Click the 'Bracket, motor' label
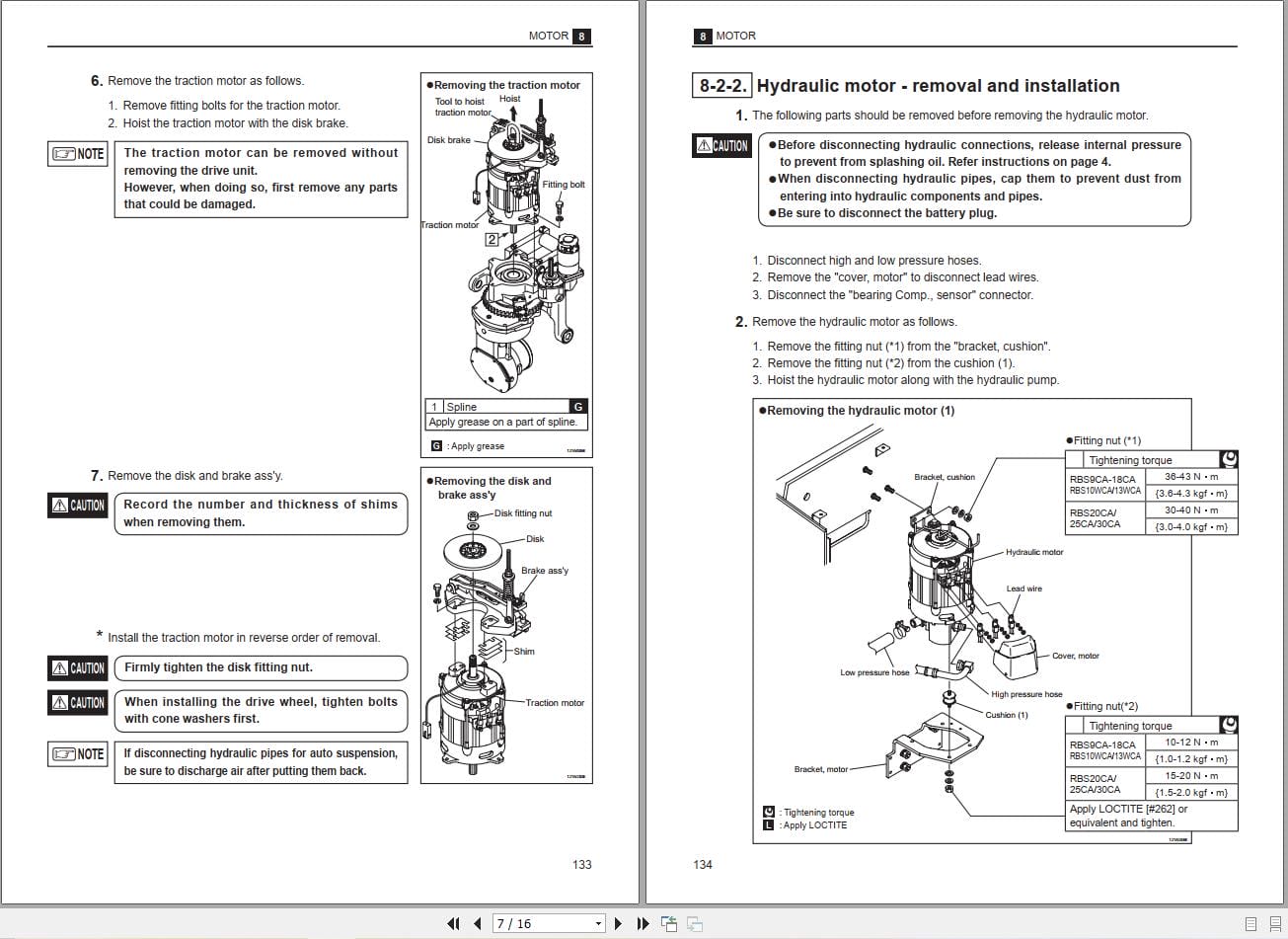This screenshot has width=1288, height=939. tap(821, 769)
